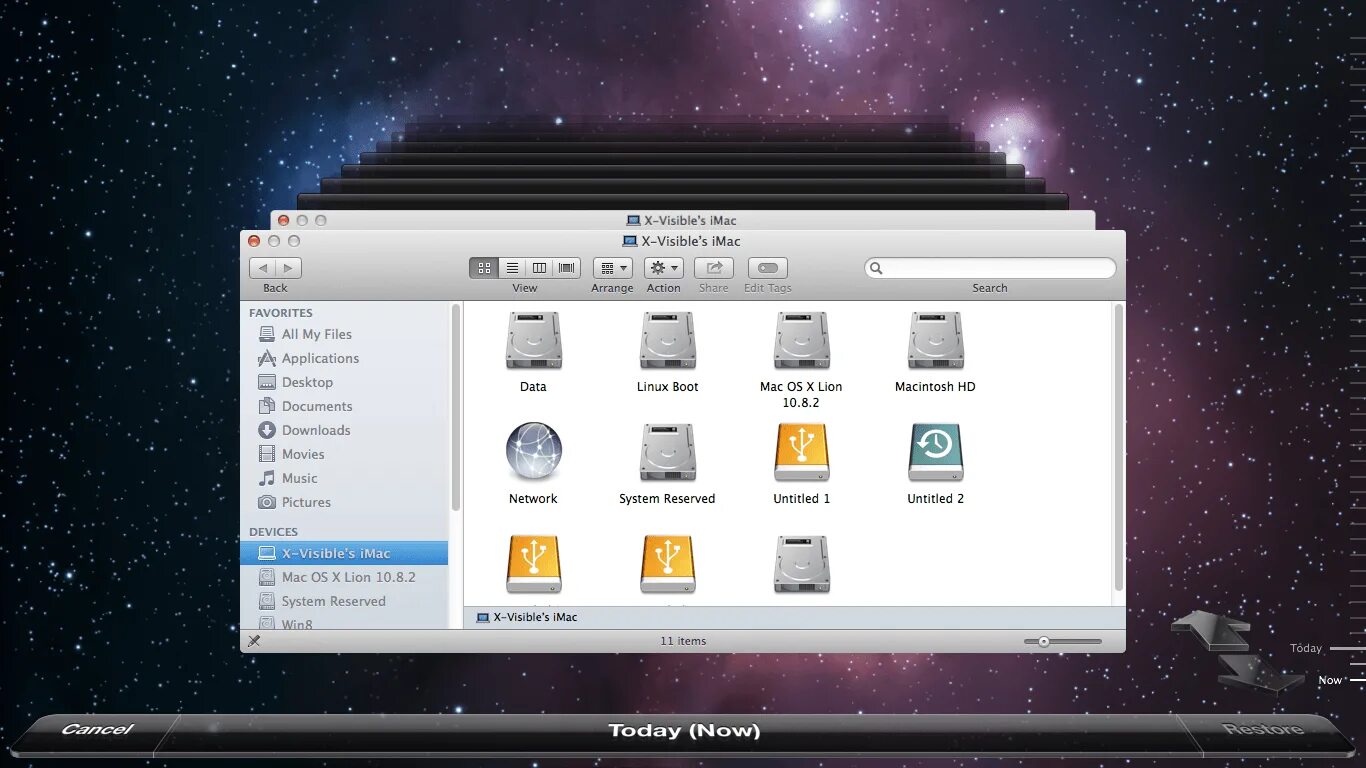The width and height of the screenshot is (1366, 768).
Task: Click the All My Files sidebar icon
Action: [267, 334]
